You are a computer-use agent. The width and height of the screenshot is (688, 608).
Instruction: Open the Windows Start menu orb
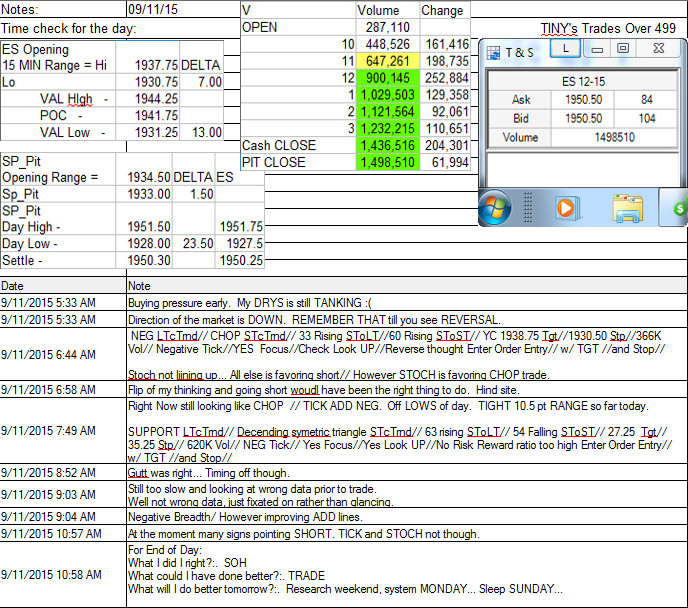point(494,207)
